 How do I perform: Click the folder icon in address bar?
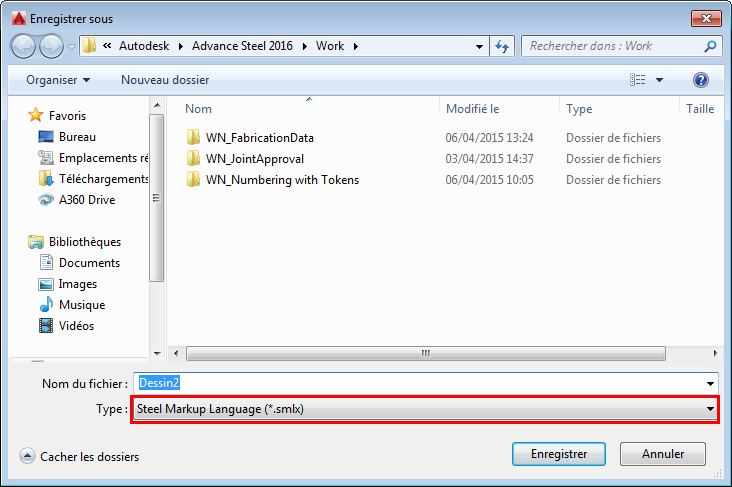pyautogui.click(x=89, y=46)
